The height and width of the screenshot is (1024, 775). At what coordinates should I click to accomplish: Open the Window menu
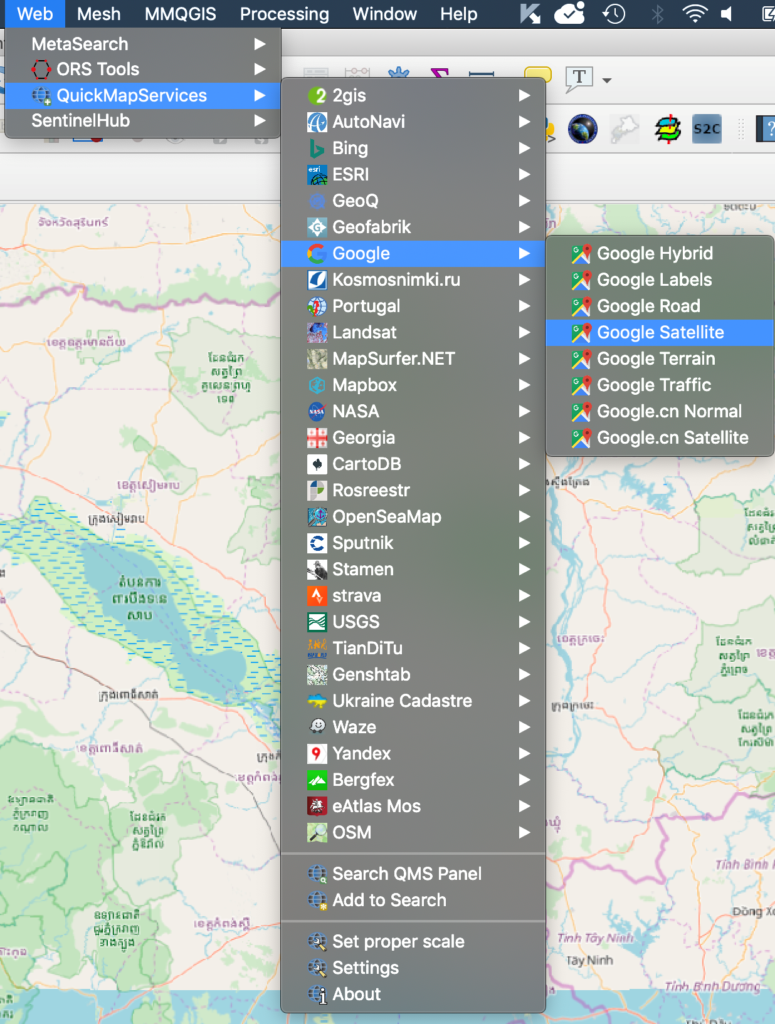[385, 14]
